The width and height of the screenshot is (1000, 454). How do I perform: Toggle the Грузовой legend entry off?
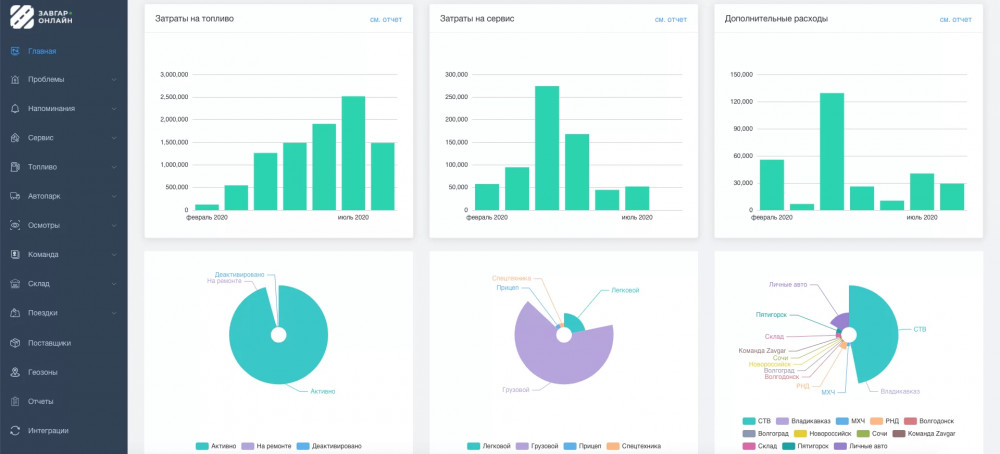coord(536,446)
